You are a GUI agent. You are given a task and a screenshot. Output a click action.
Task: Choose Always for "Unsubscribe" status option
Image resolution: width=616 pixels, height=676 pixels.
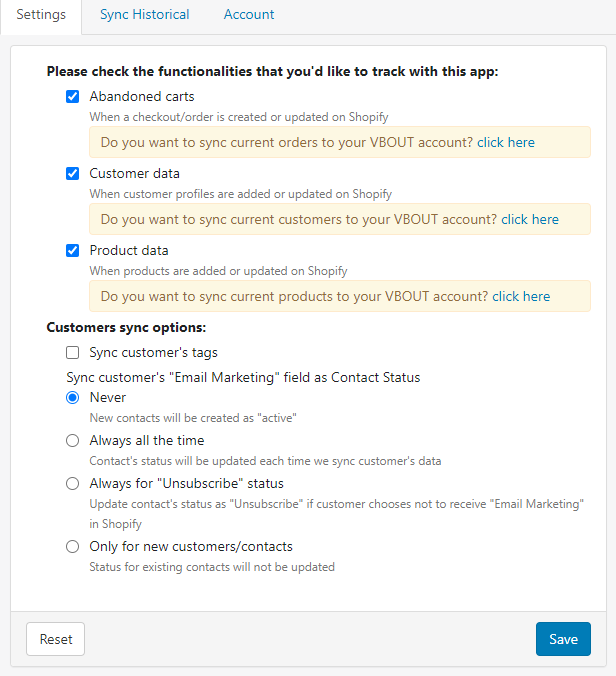click(x=72, y=484)
